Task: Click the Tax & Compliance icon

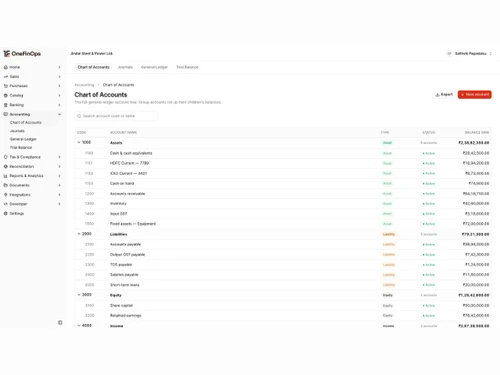Action: (6, 157)
